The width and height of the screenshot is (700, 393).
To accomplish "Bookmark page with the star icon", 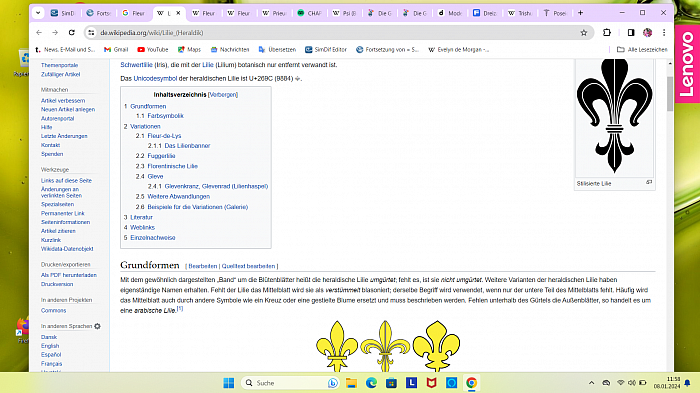I will click(583, 33).
